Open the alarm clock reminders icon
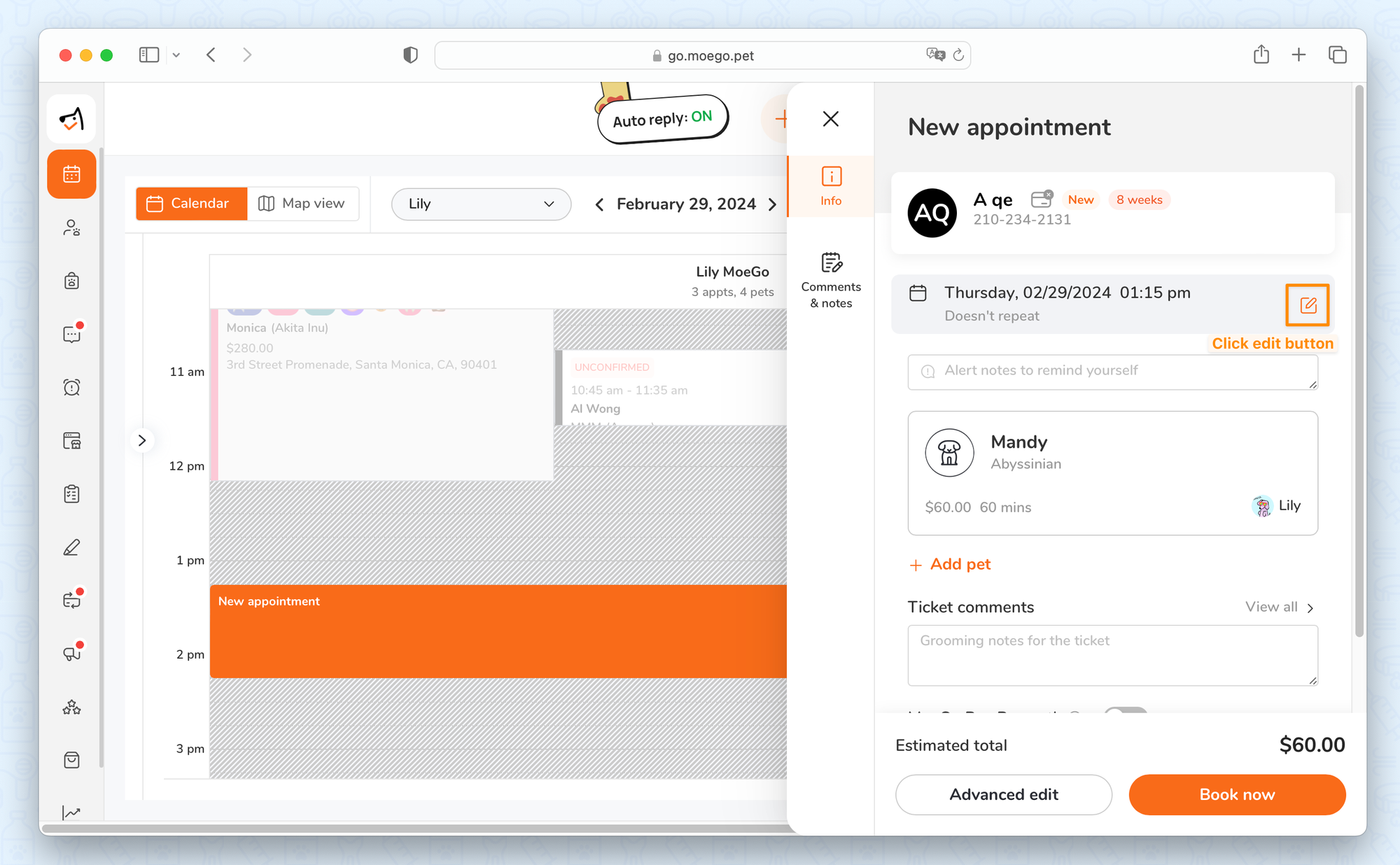 (x=71, y=388)
